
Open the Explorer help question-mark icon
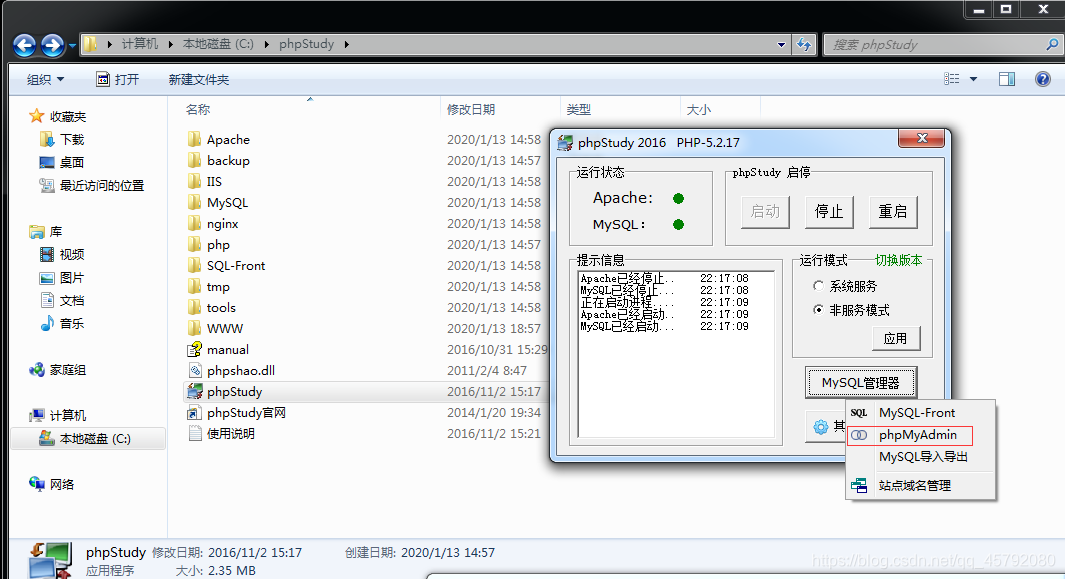tap(1043, 79)
